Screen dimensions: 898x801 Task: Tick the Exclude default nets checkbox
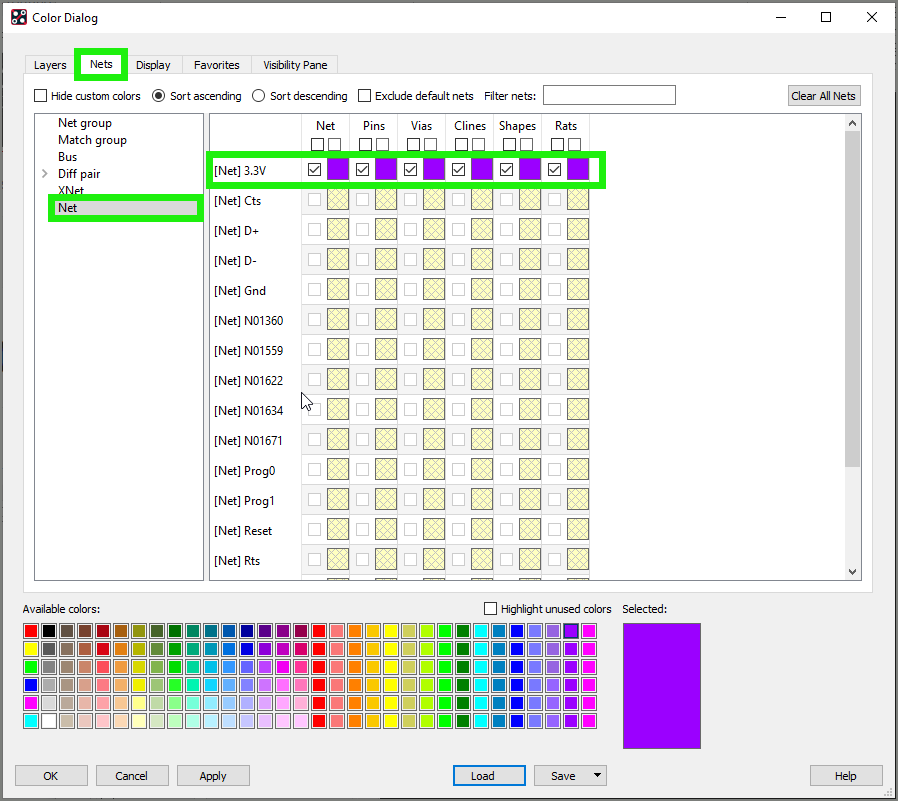[x=364, y=96]
